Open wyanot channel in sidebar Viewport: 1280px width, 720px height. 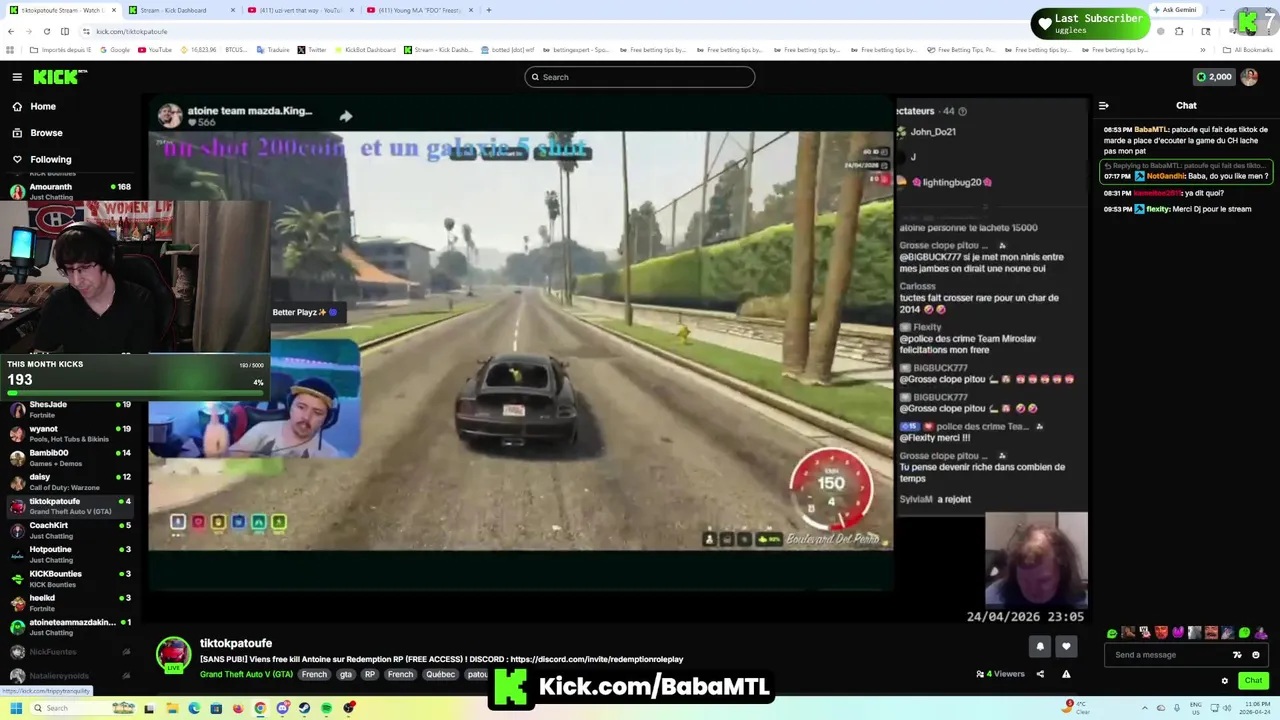click(71, 433)
